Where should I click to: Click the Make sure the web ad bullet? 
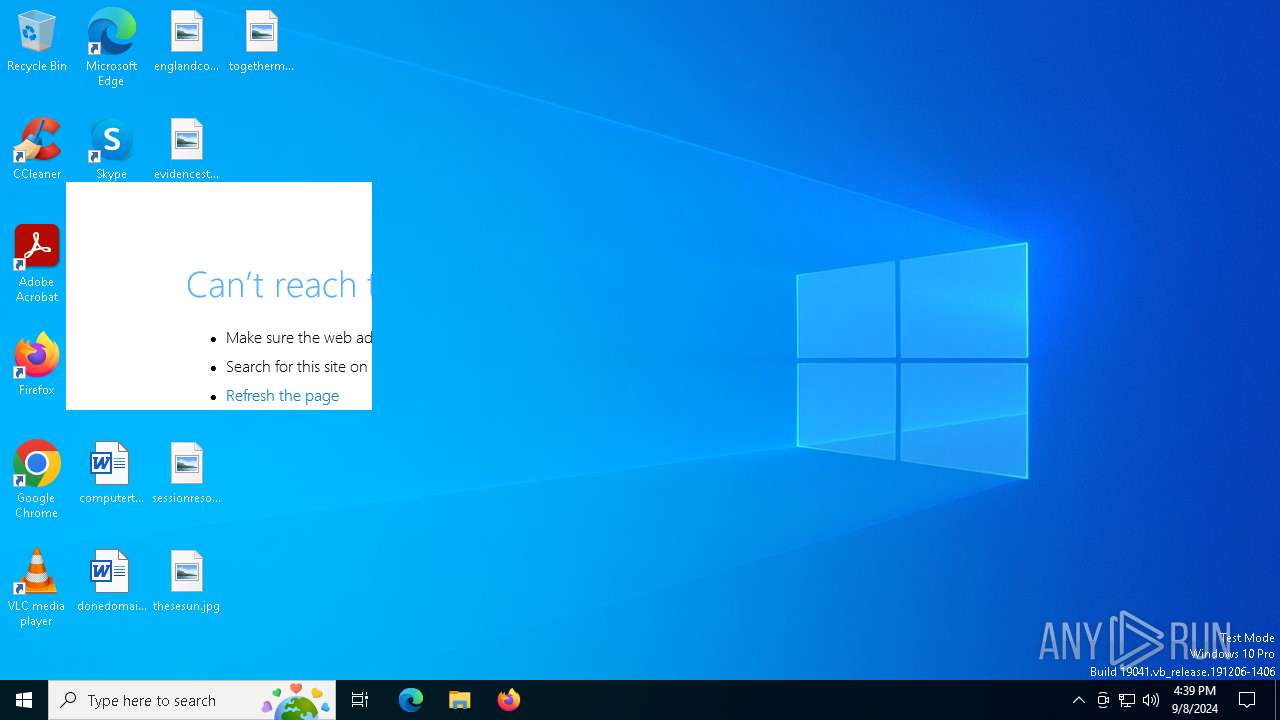(x=299, y=338)
